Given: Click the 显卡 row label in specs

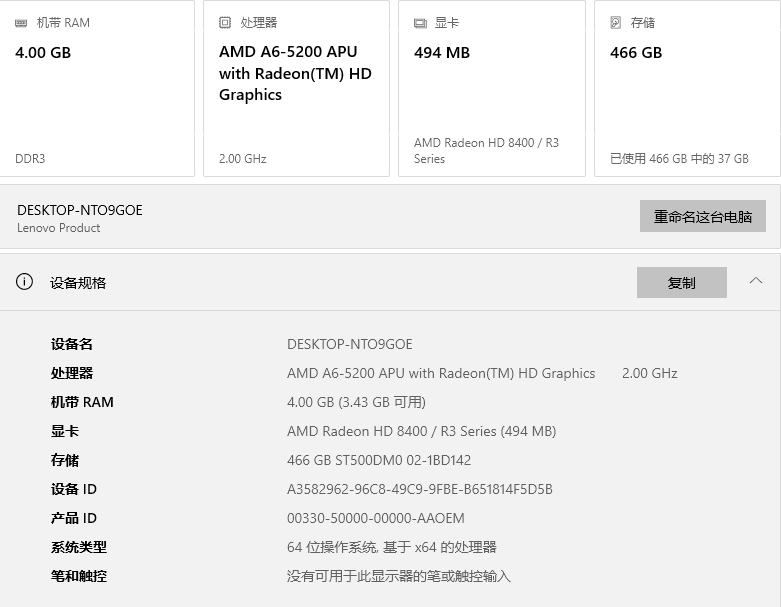Looking at the screenshot, I should point(65,431).
